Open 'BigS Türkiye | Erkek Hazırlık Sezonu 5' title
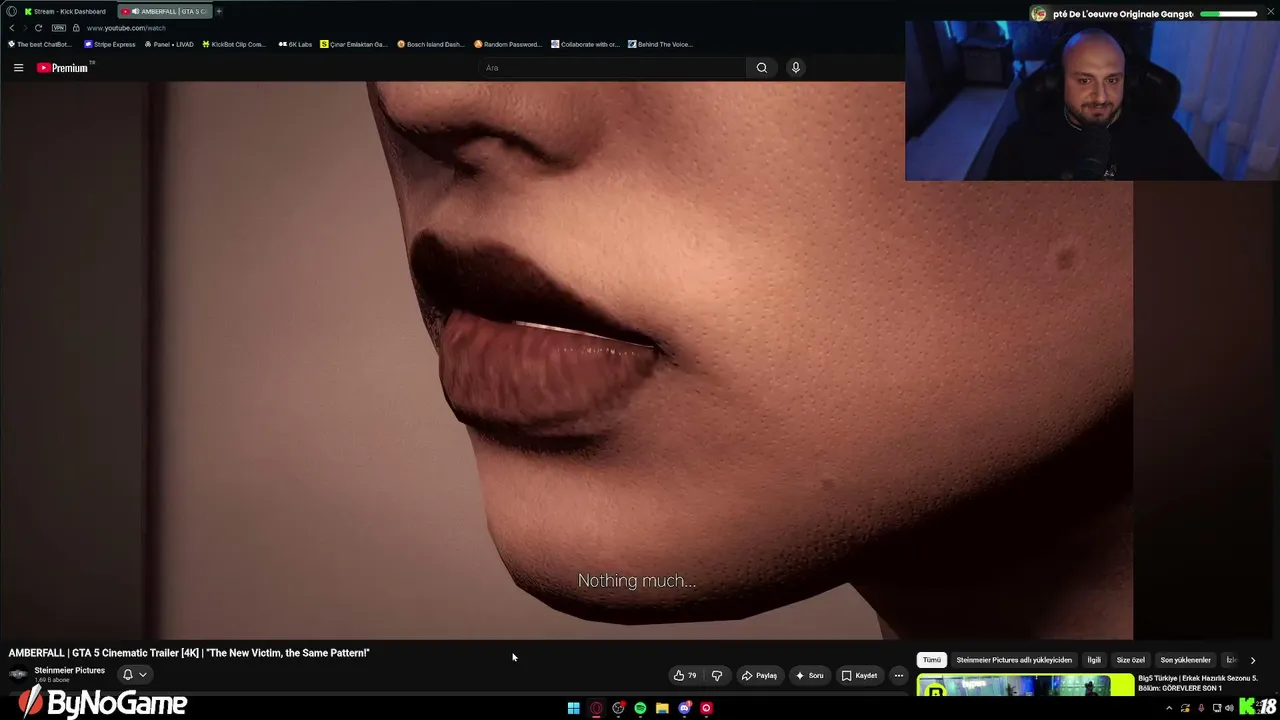This screenshot has height=720, width=1280. [1198, 683]
